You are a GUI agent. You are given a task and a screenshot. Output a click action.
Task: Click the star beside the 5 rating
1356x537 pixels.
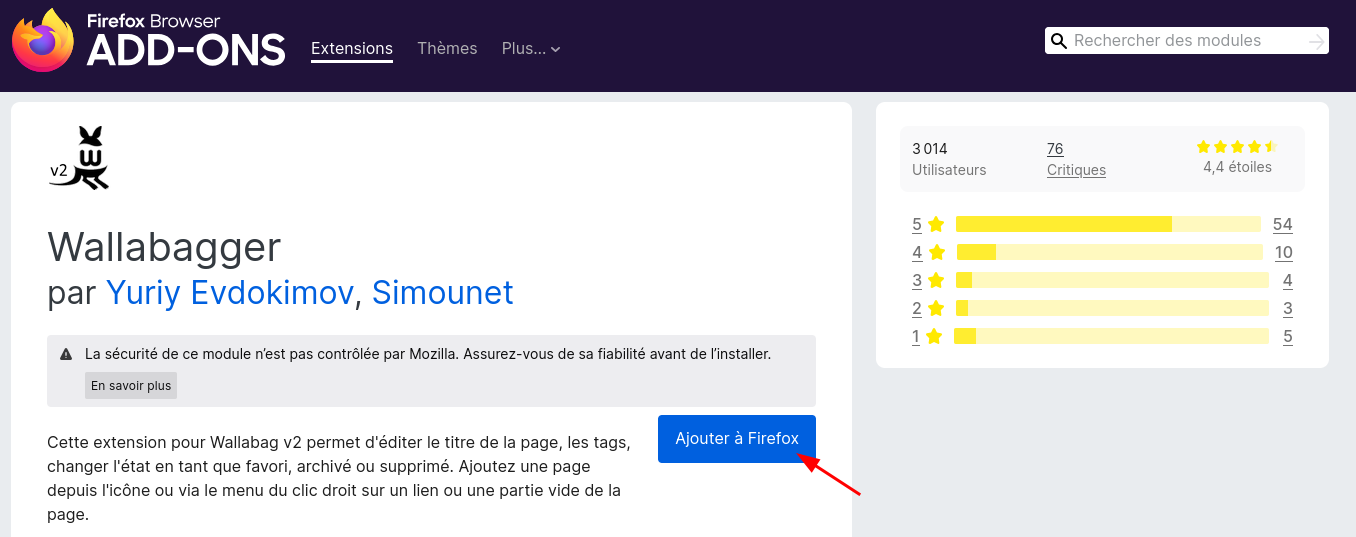click(x=936, y=224)
